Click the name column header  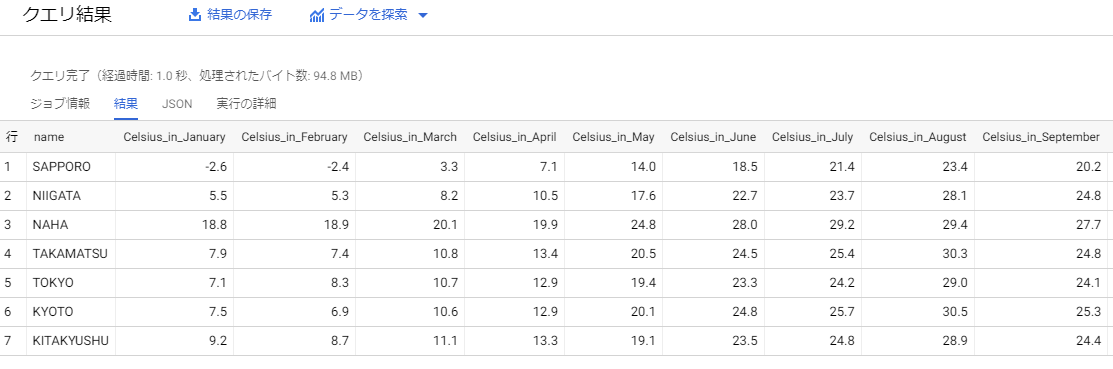[x=49, y=136]
